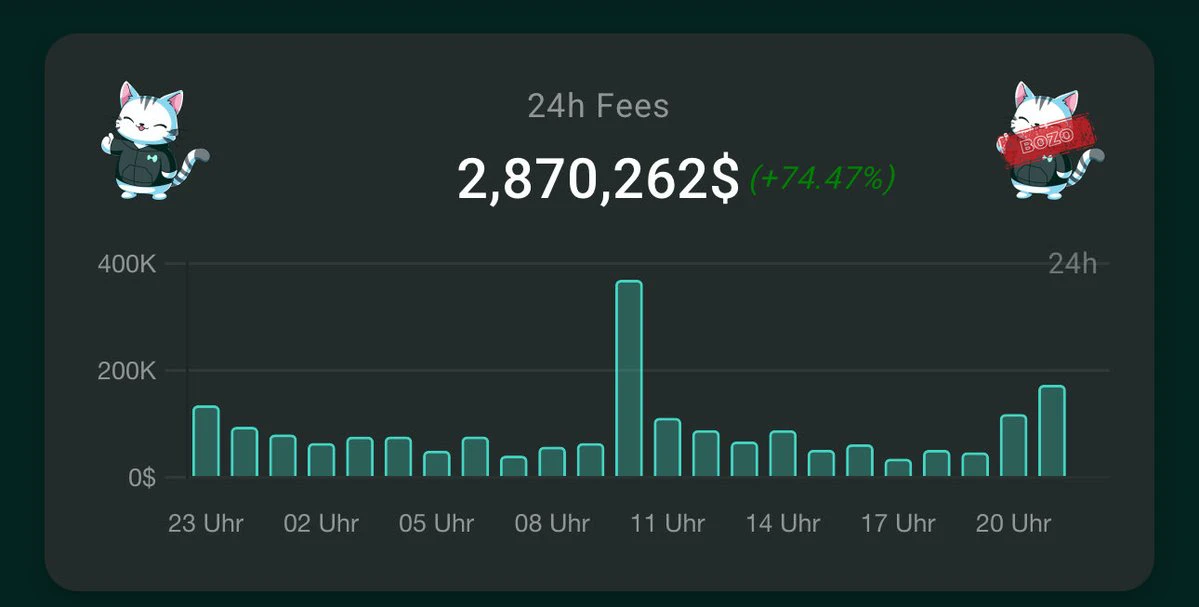The image size is (1199, 607).
Task: Click the cat mascot stamped BOZO
Action: tap(1050, 141)
